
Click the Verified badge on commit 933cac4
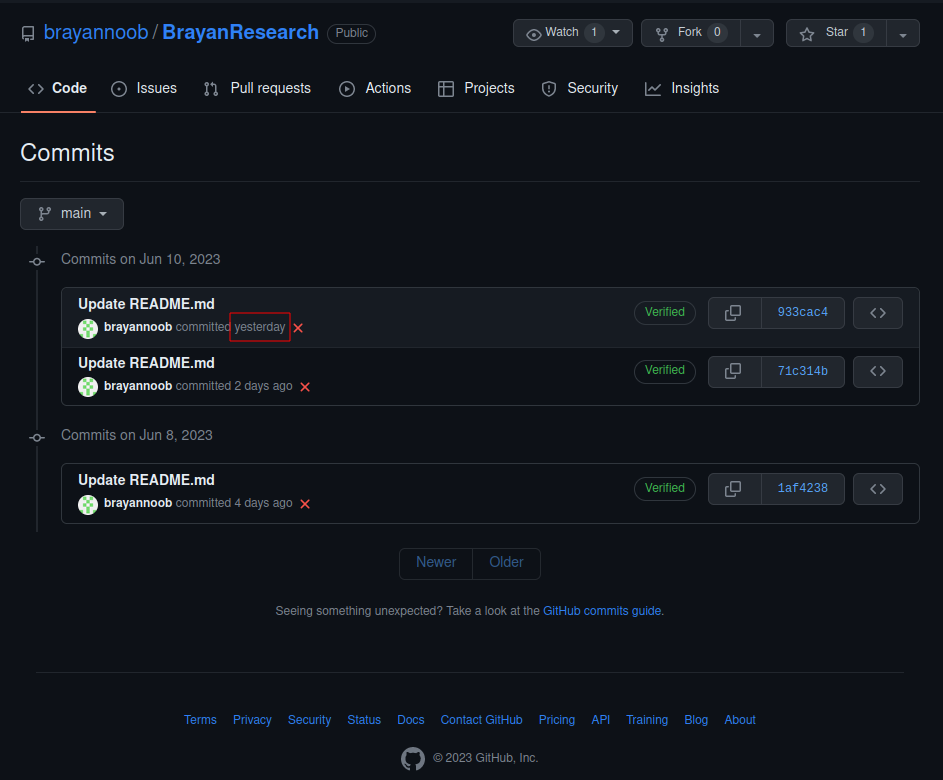pyautogui.click(x=665, y=312)
